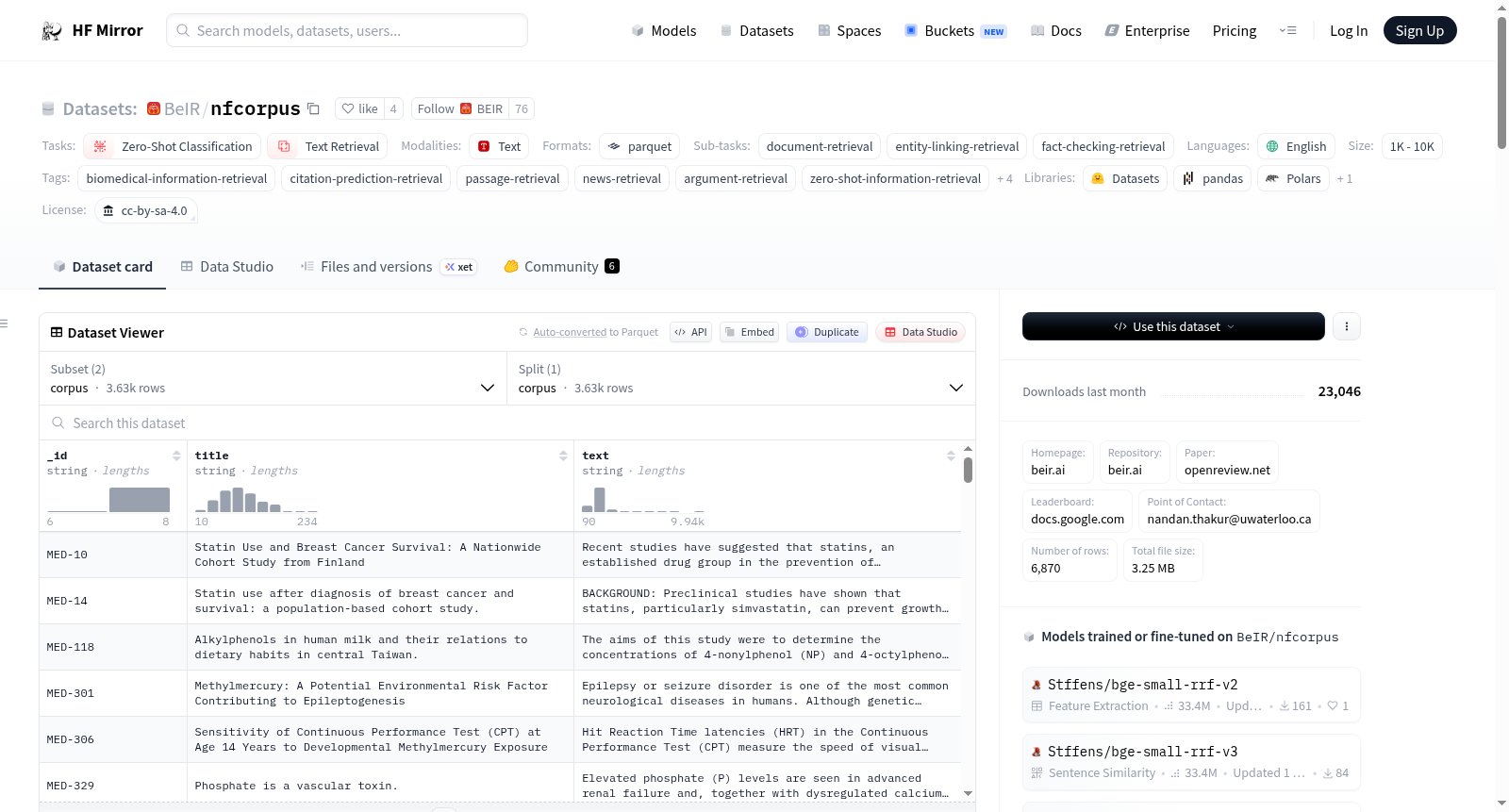1509x812 pixels.
Task: Go to the Pricing page
Action: (1235, 31)
